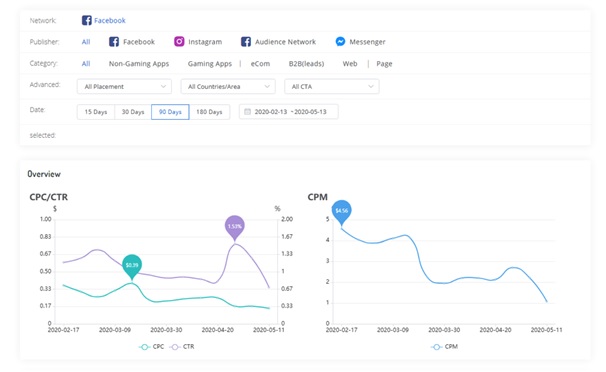606x372 pixels.
Task: Select the 180 Days range
Action: pos(209,112)
